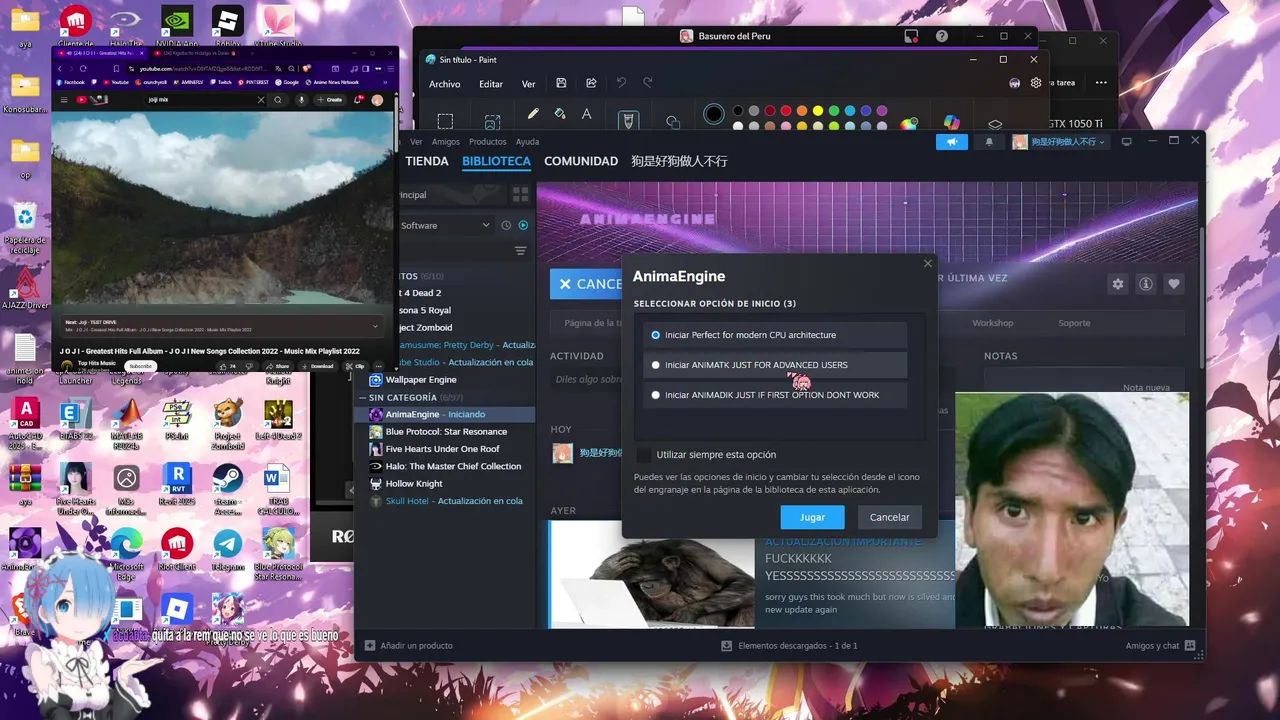Screen dimensions: 1280x720
Task: Click 'Elementos descargados' downloads status
Action: (x=789, y=646)
